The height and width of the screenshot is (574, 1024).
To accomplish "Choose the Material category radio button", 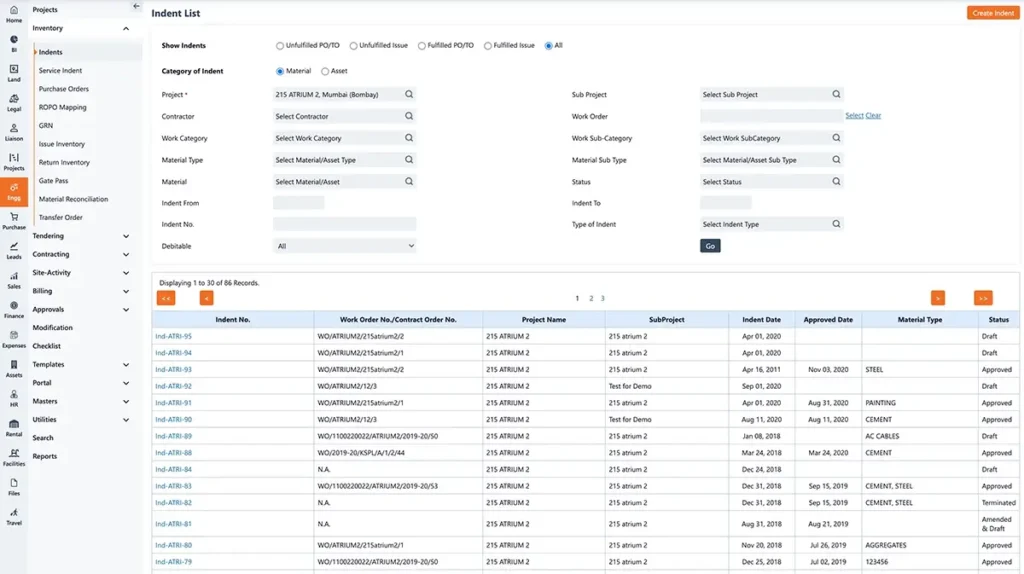I will click(x=280, y=71).
